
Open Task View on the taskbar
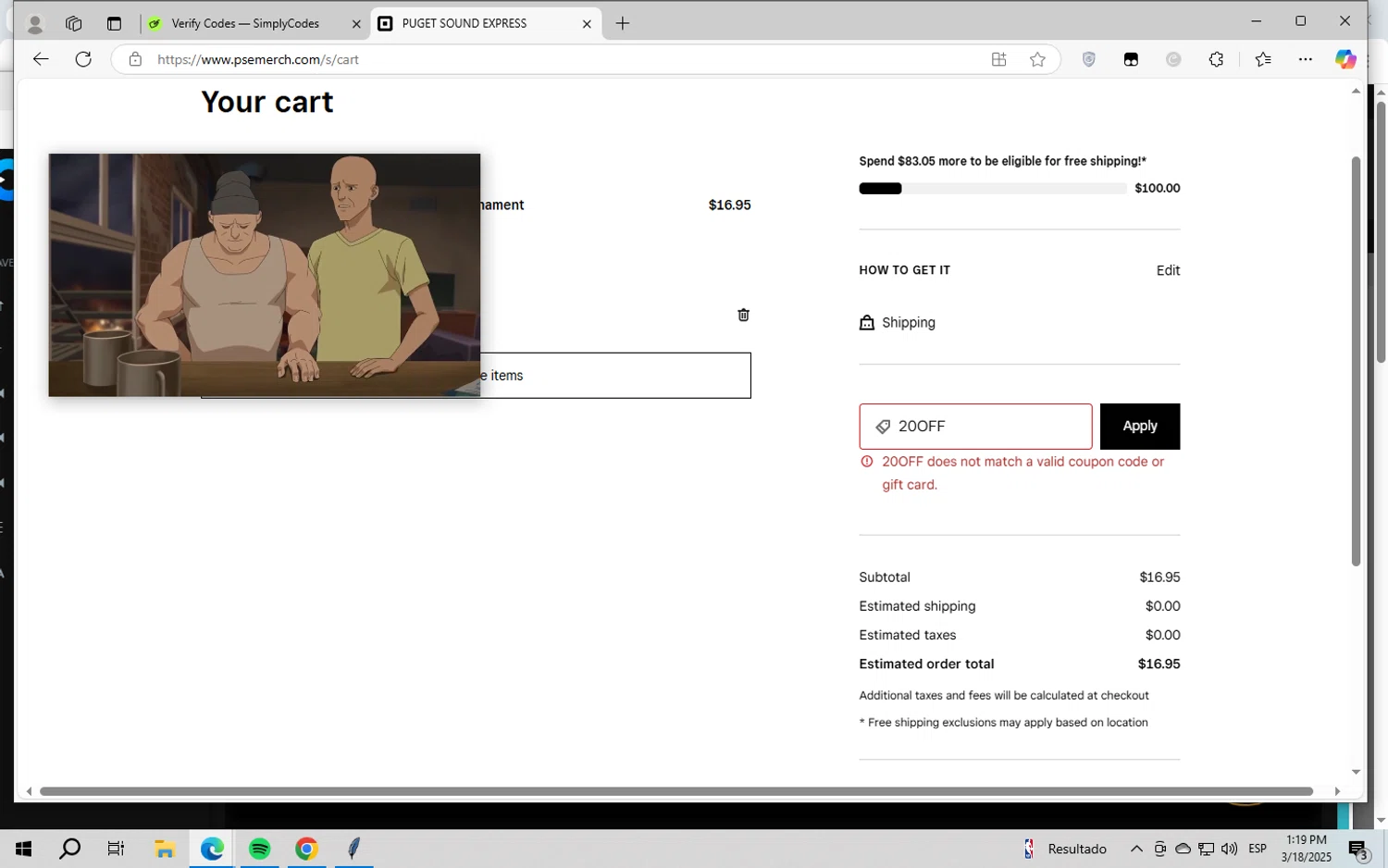[116, 849]
